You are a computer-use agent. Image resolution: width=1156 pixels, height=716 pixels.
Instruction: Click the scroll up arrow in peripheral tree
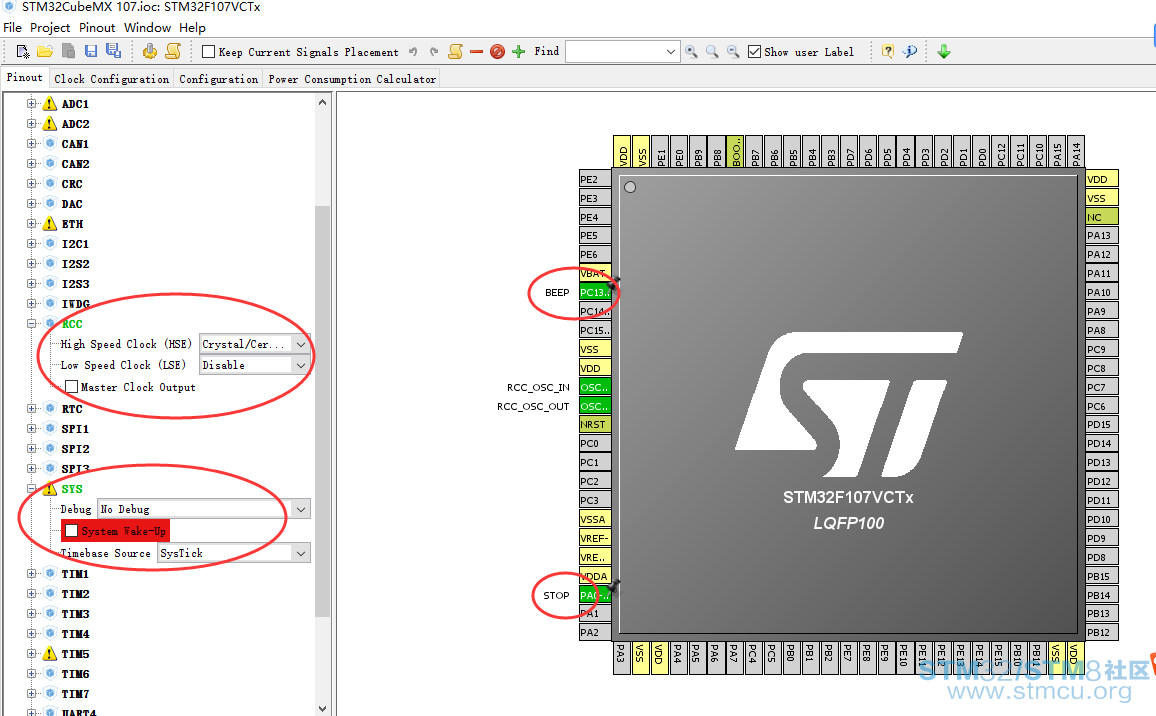tap(322, 102)
